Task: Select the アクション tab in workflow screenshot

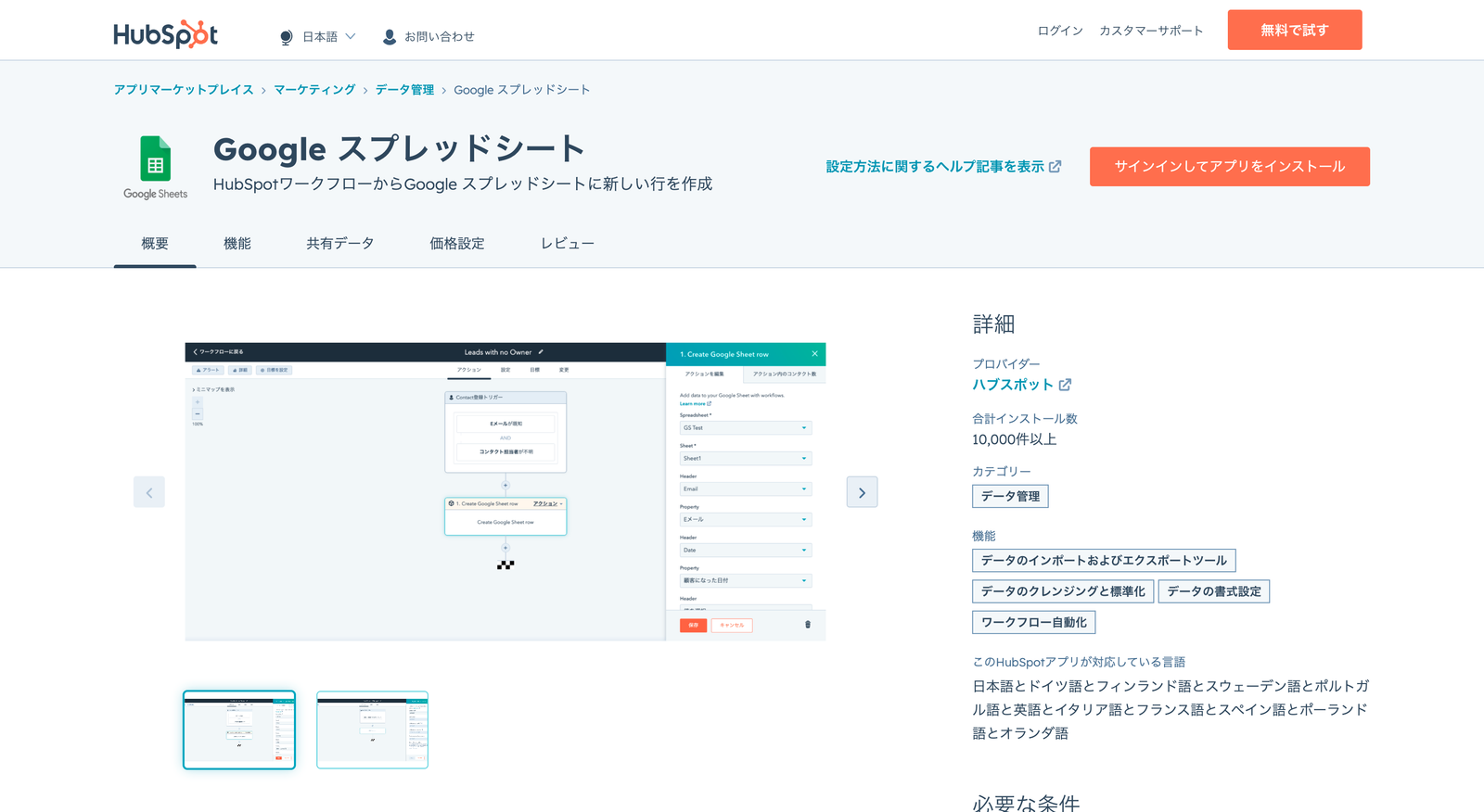Action: pos(469,370)
